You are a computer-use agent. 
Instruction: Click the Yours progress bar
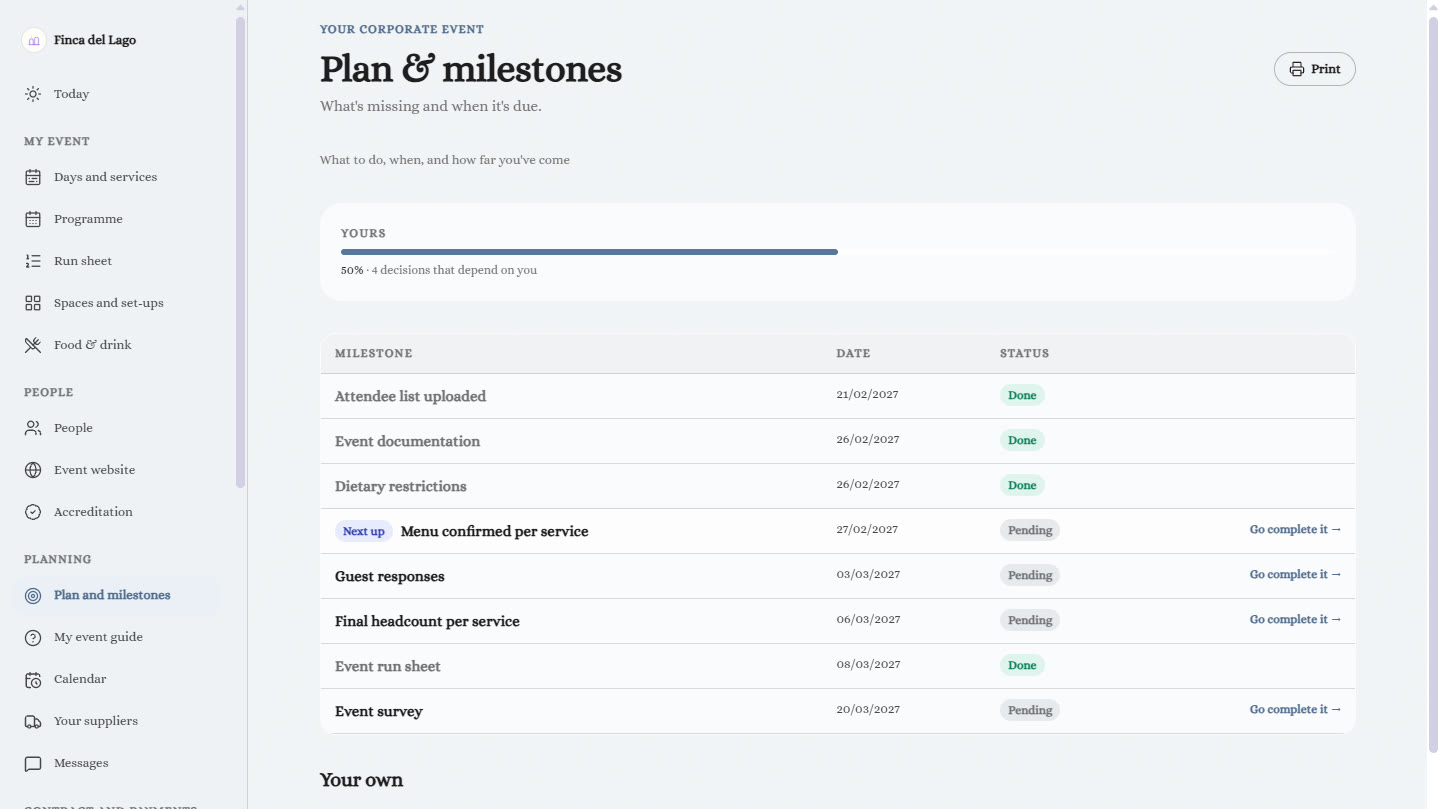coord(837,252)
